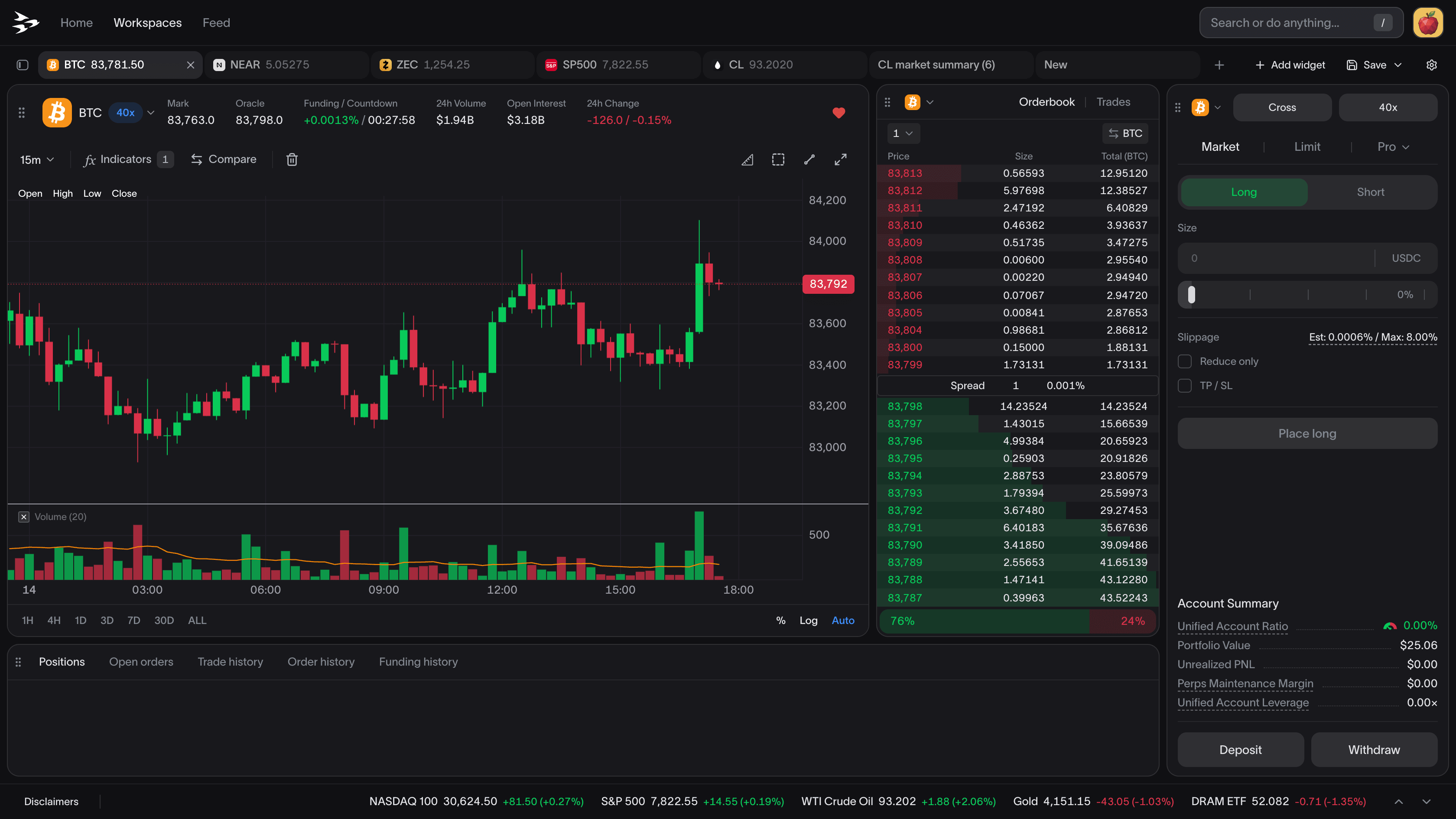Open the 15m timeframe dropdown

coord(37,159)
